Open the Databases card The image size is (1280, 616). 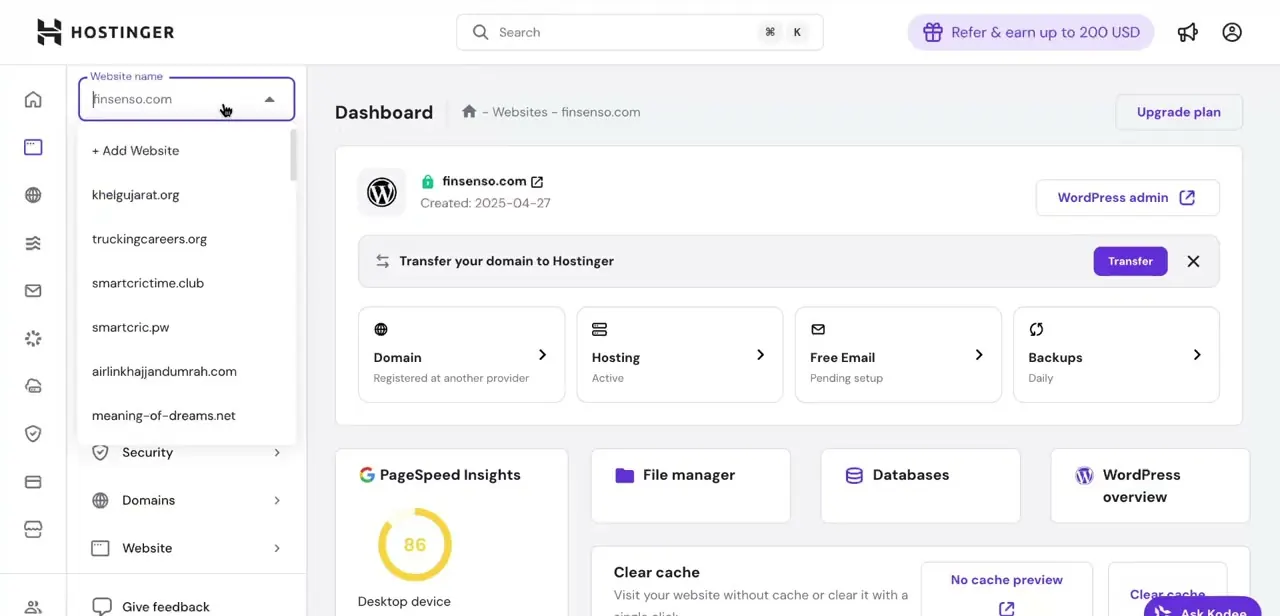pos(920,485)
